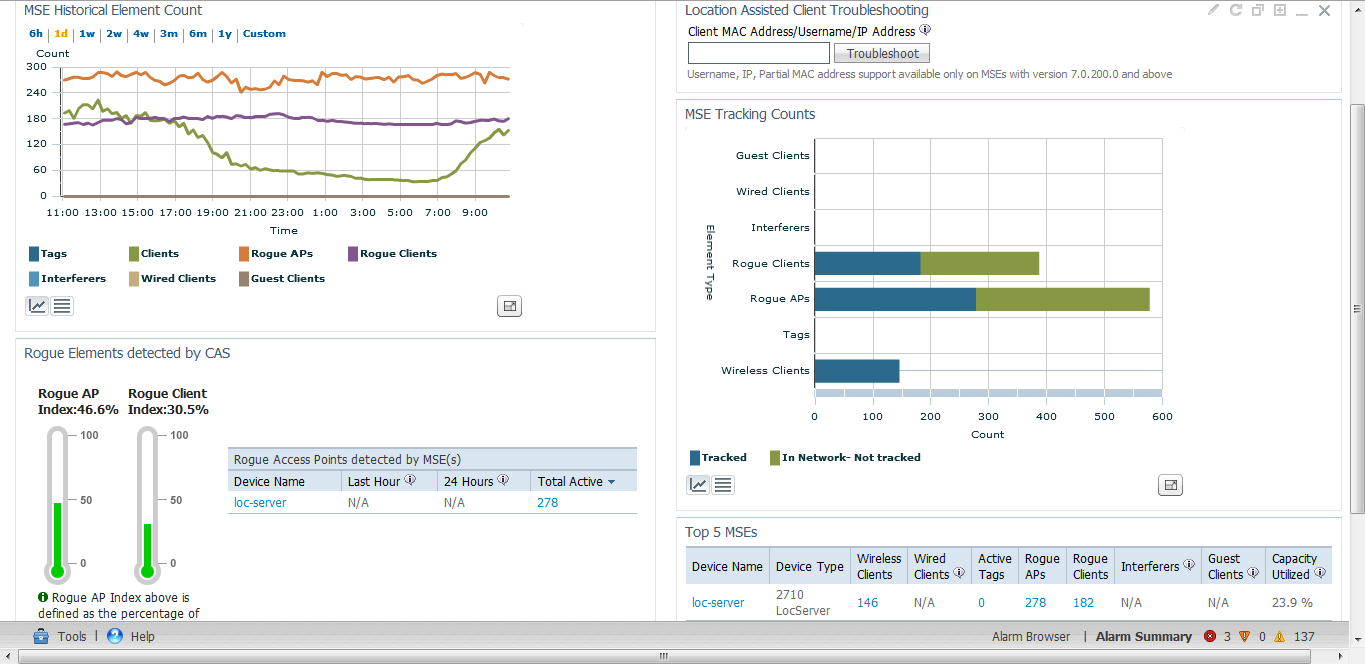Image resolution: width=1365 pixels, height=664 pixels.
Task: Enlarge the Historical Element Count chart
Action: [x=510, y=306]
